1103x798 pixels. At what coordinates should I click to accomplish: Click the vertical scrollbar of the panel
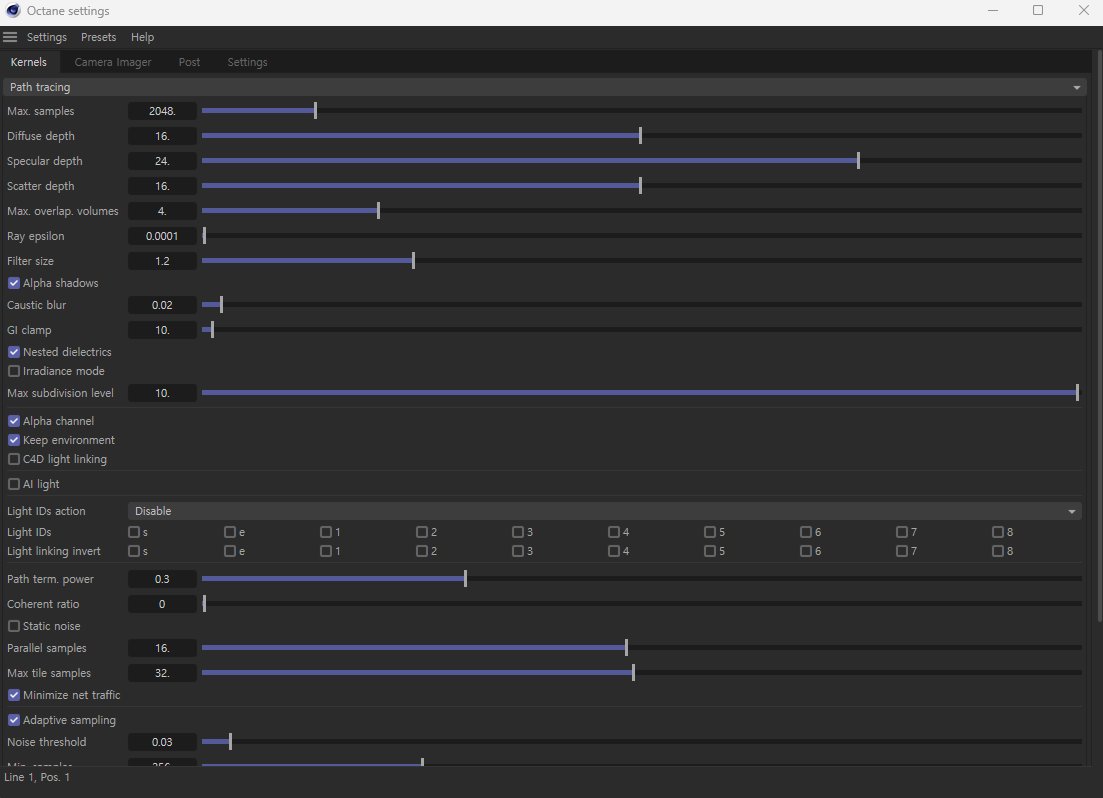(1099, 335)
